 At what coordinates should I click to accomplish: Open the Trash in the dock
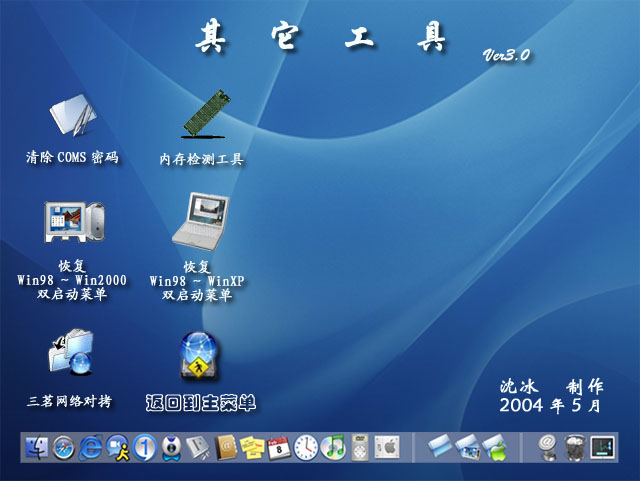point(575,448)
